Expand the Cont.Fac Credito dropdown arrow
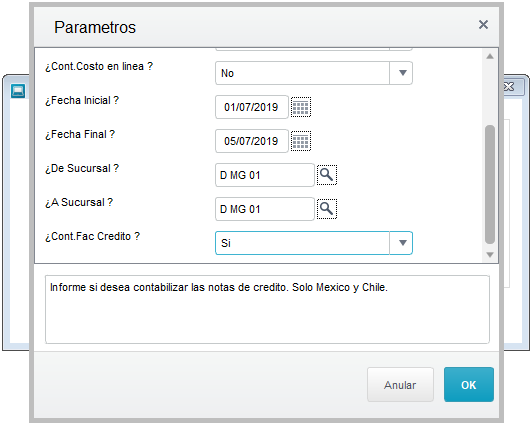Viewport: 532px width, 426px height. click(402, 243)
